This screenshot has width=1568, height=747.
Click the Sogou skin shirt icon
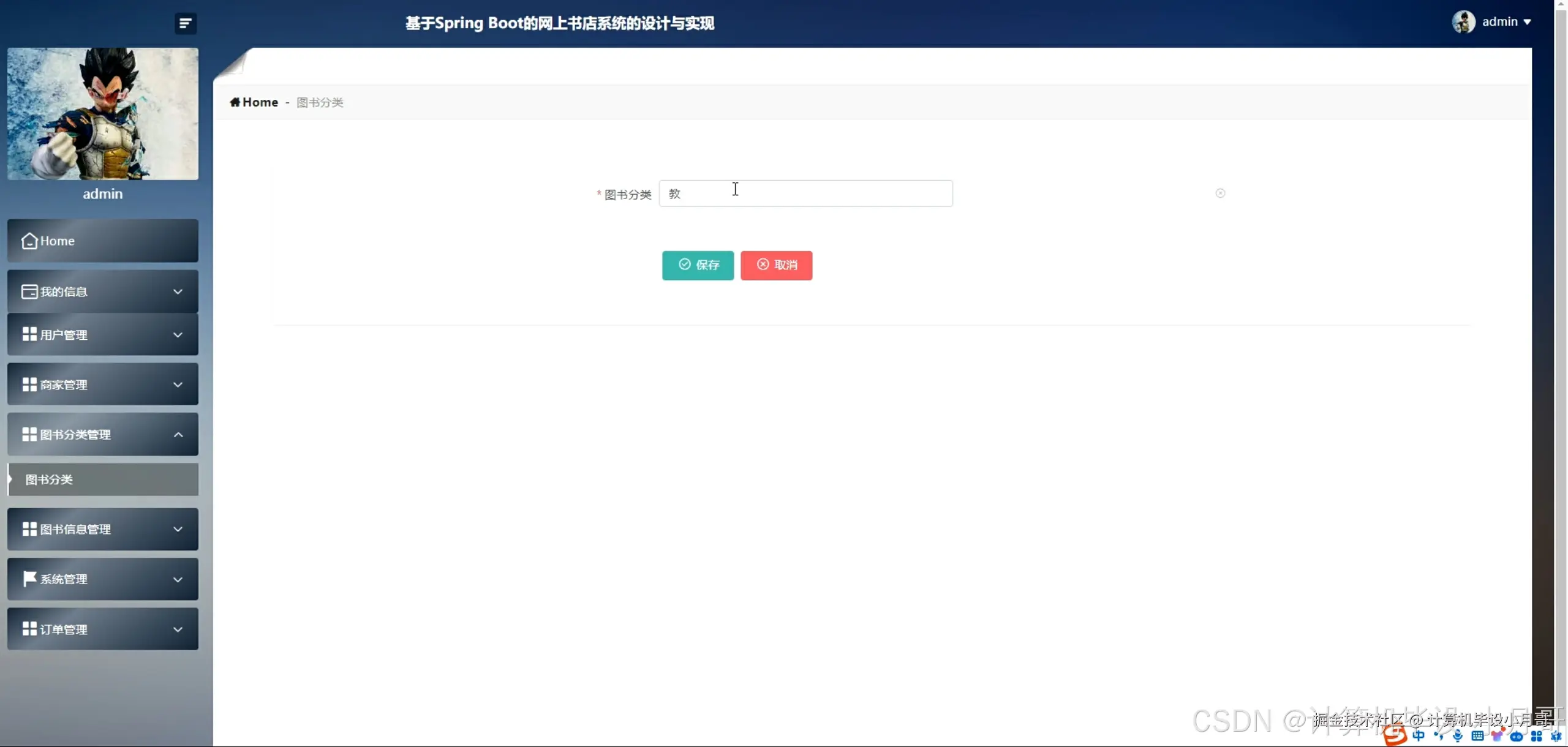point(1497,736)
